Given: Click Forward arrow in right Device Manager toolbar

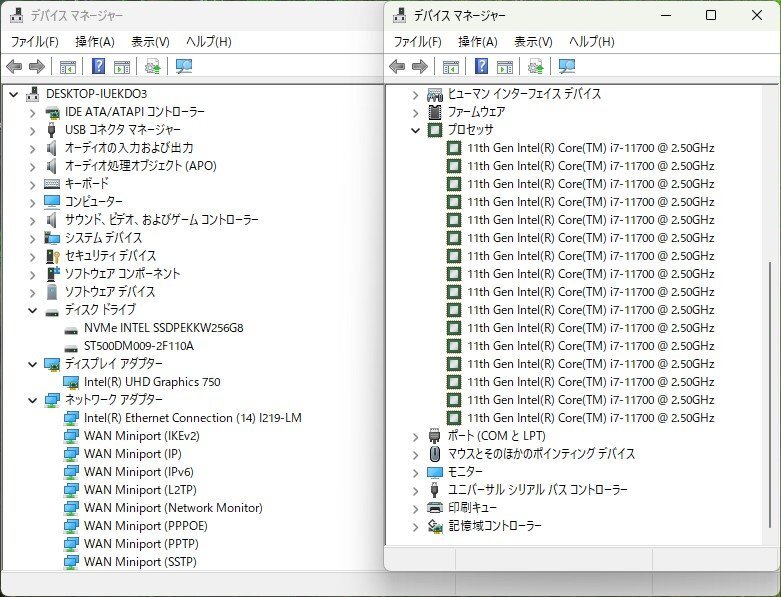Looking at the screenshot, I should 420,66.
